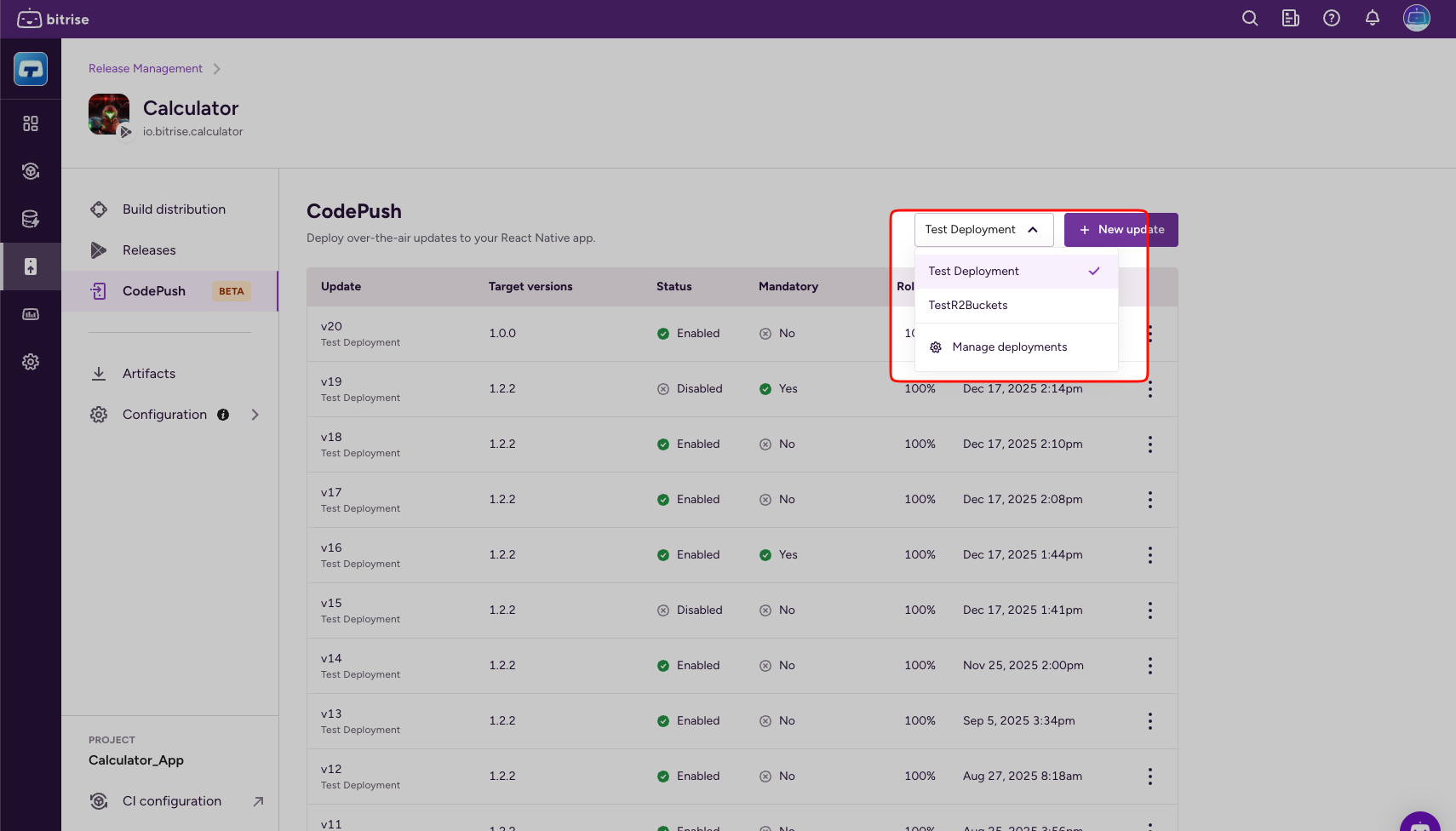This screenshot has height=831, width=1456.
Task: Click the search icon in top bar
Action: [1249, 19]
